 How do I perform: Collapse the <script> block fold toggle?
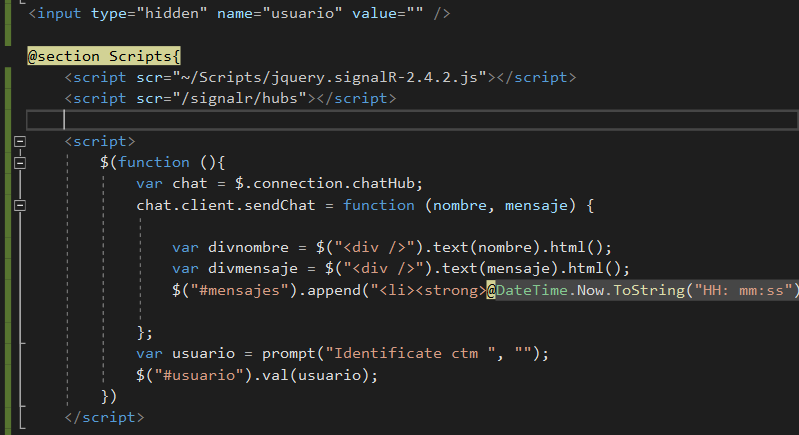pyautogui.click(x=20, y=142)
